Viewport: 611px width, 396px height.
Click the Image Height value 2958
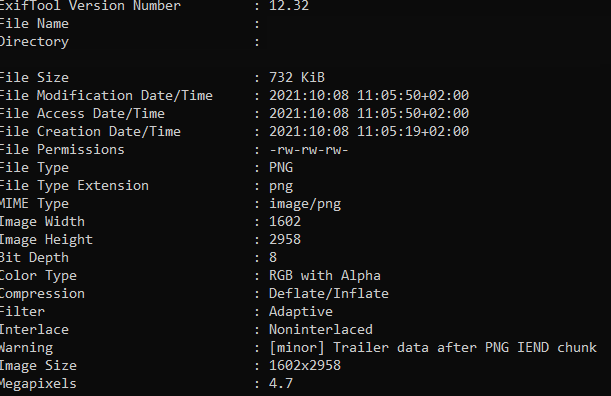point(285,239)
